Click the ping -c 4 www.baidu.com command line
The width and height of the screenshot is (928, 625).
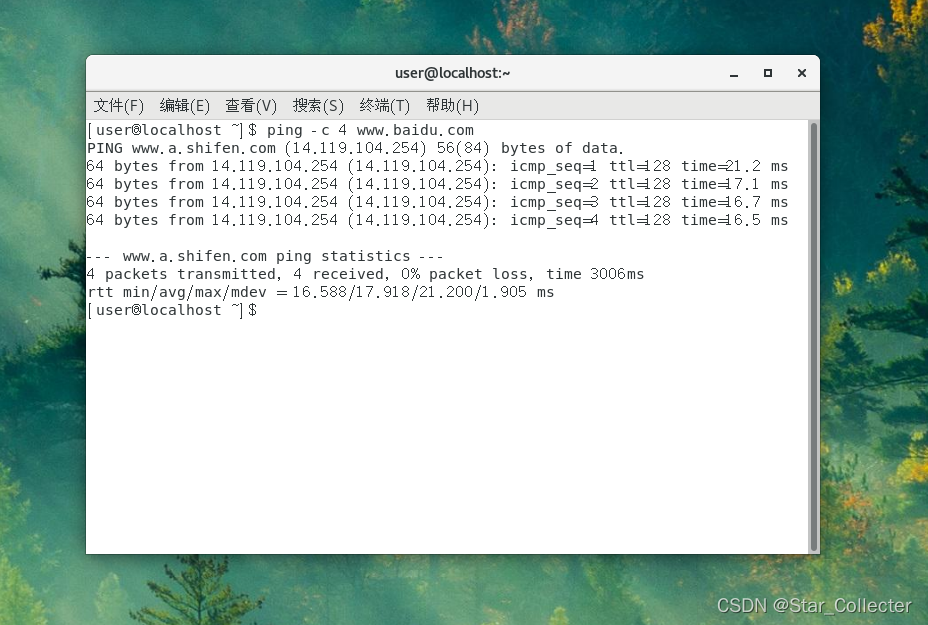coord(281,130)
